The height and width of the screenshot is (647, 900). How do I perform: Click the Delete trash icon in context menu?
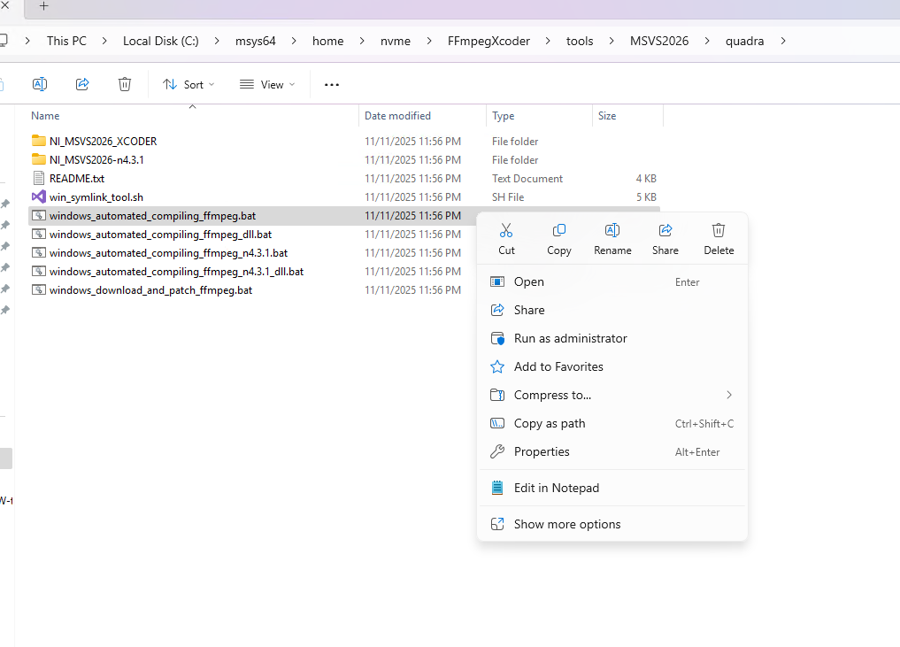coord(719,231)
